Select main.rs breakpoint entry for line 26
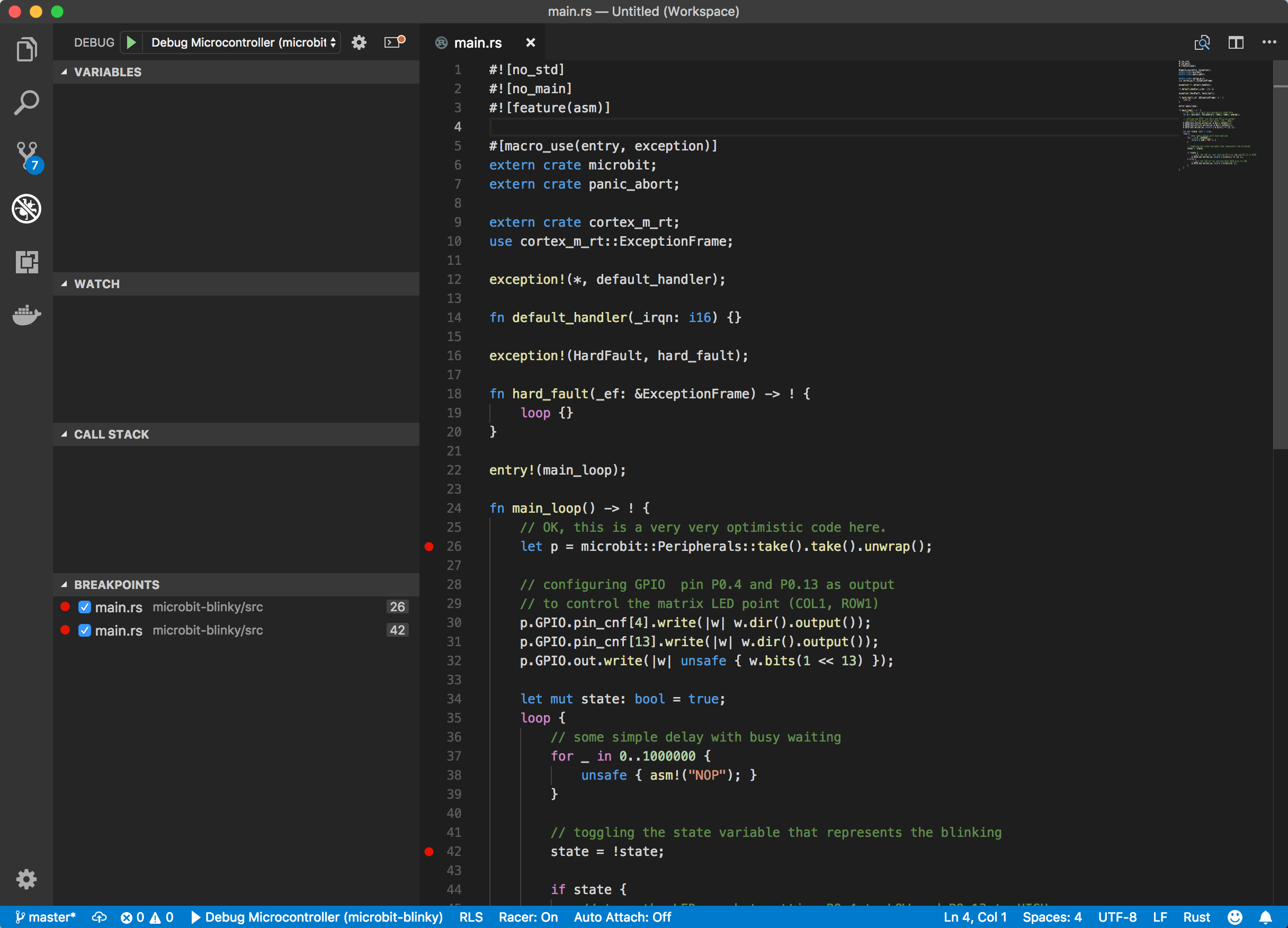1288x928 pixels. [236, 607]
